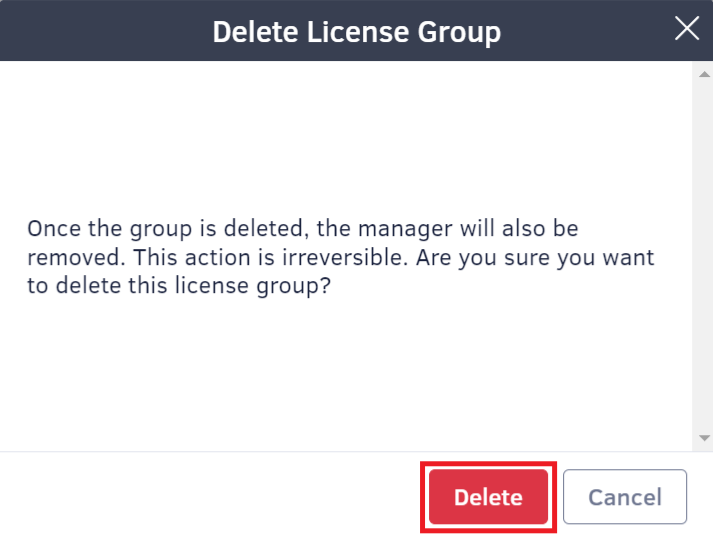Viewport: 713px width, 543px height.
Task: Click the red Delete button
Action: (488, 497)
